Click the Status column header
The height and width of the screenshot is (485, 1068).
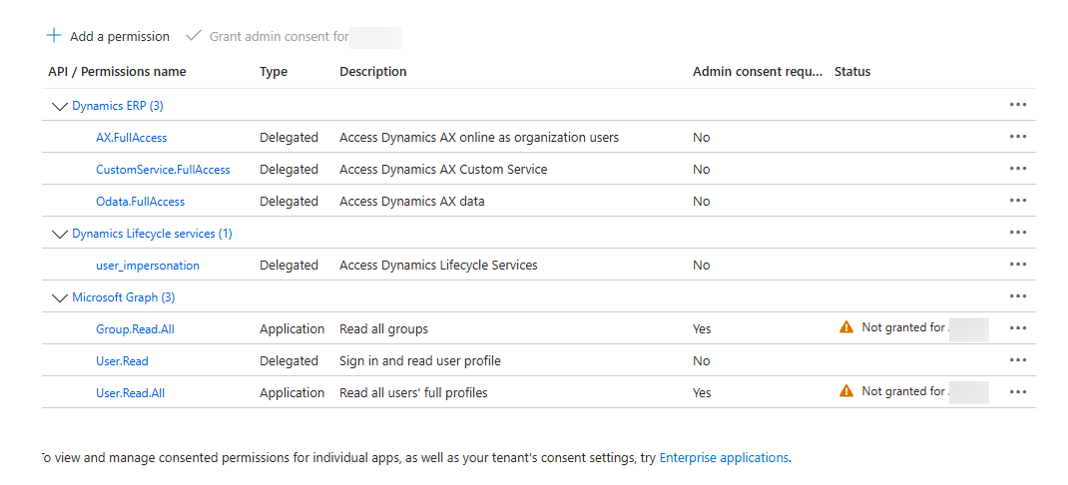(852, 72)
